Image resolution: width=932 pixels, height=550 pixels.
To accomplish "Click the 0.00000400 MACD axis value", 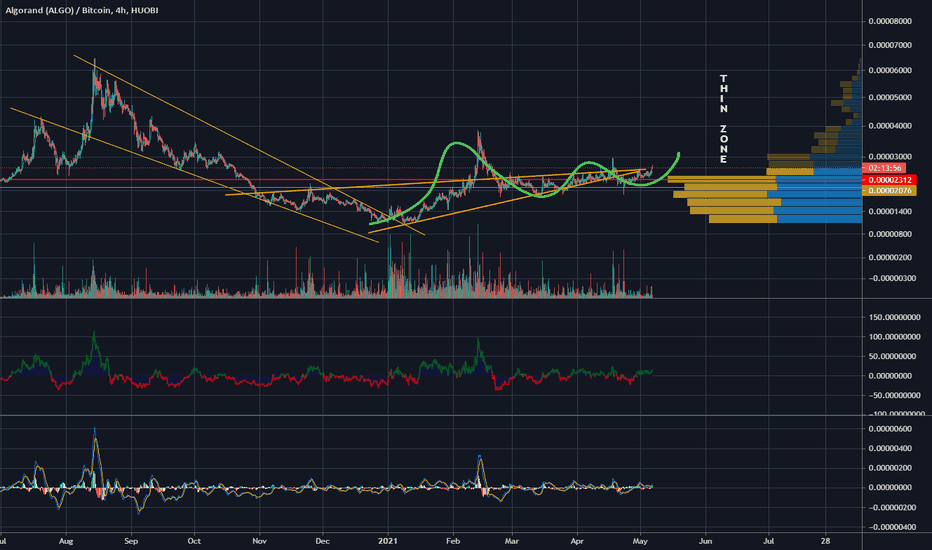I will tap(890, 448).
